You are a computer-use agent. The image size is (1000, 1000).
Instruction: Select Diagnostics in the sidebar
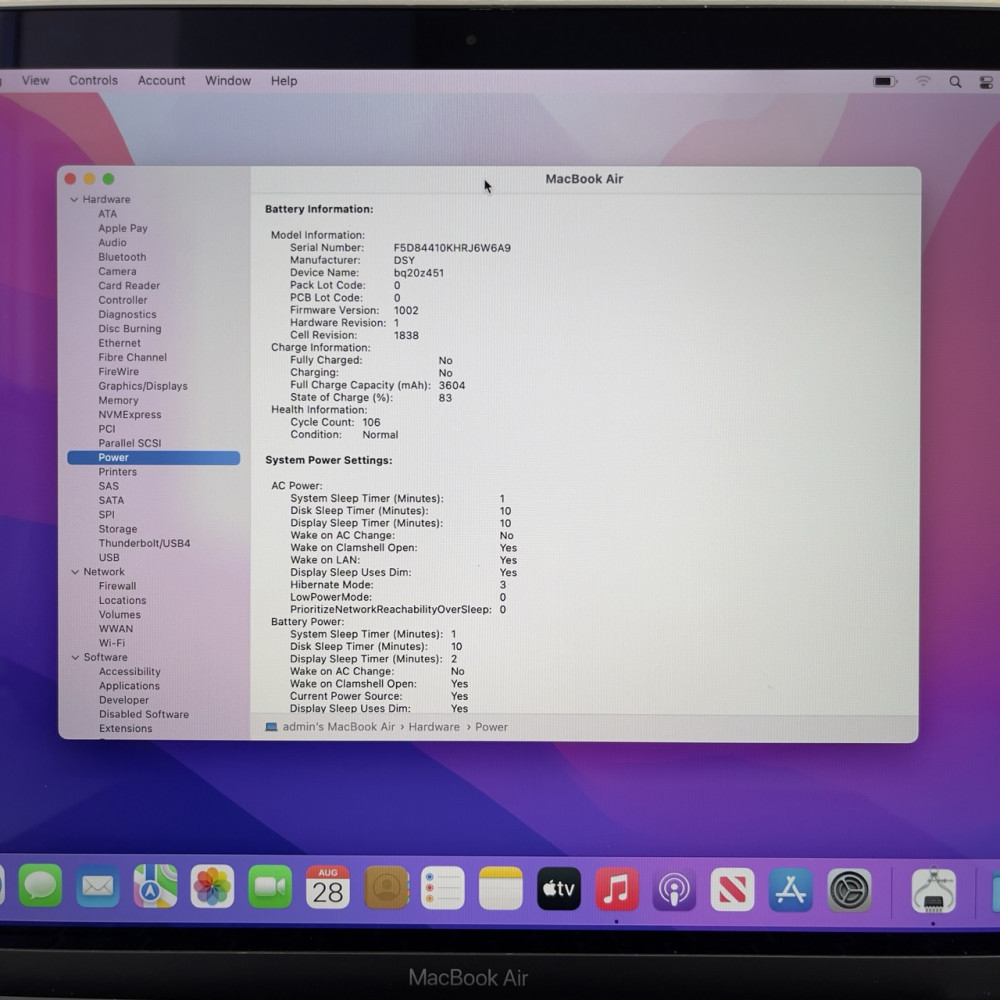pos(127,314)
